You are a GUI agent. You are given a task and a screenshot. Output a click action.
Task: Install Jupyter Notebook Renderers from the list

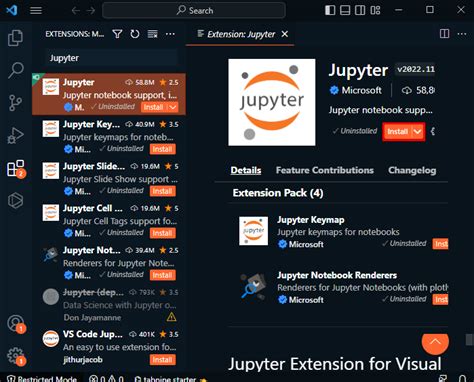(163, 275)
